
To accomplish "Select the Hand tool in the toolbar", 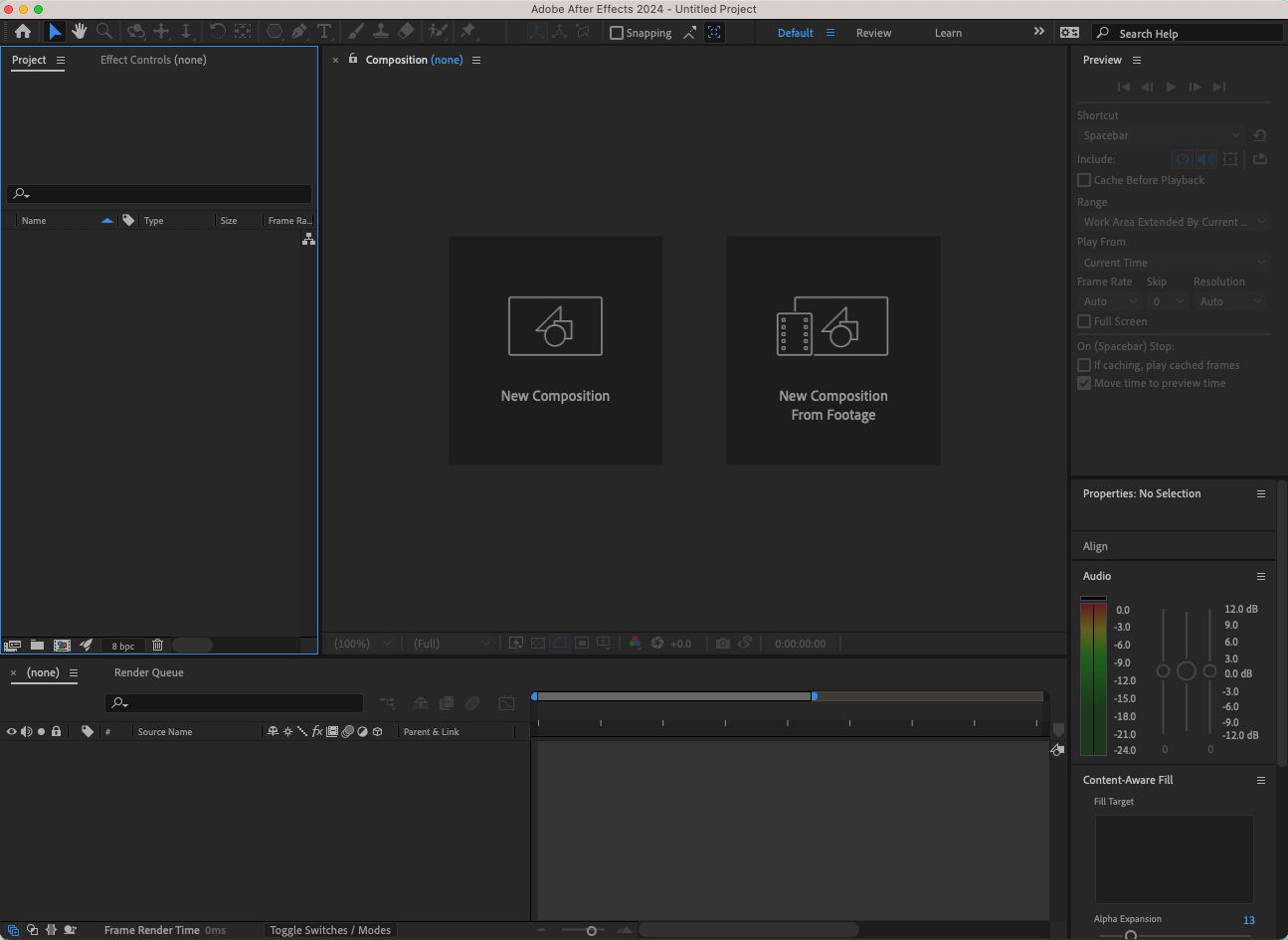I will (x=80, y=31).
